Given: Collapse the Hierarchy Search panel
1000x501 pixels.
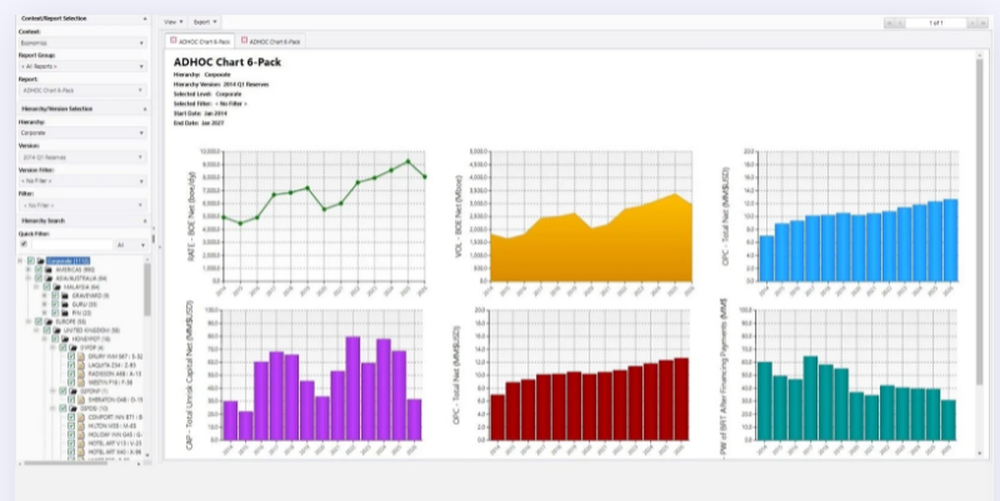Looking at the screenshot, I should pyautogui.click(x=145, y=221).
